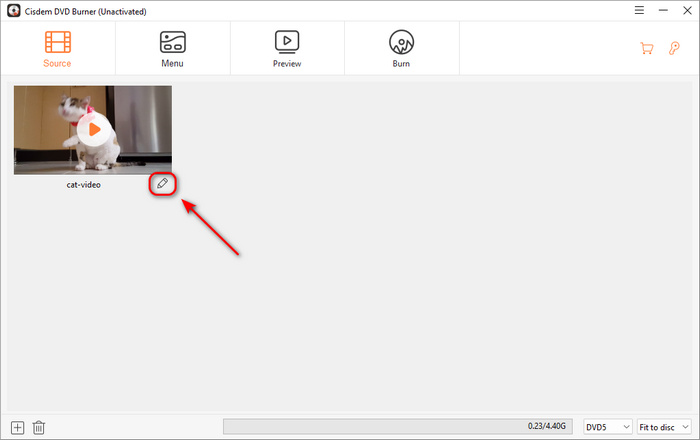This screenshot has width=700, height=440.
Task: Open the Fit to disc dropdown
Action: point(664,427)
